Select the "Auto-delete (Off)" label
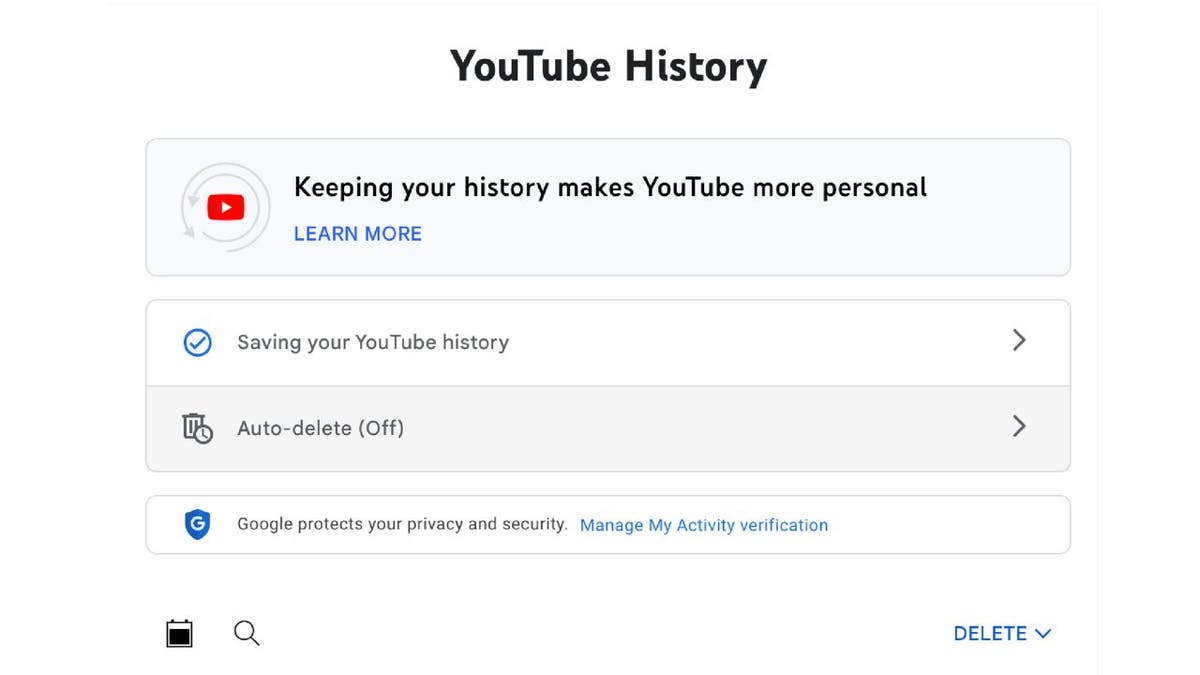 tap(320, 428)
